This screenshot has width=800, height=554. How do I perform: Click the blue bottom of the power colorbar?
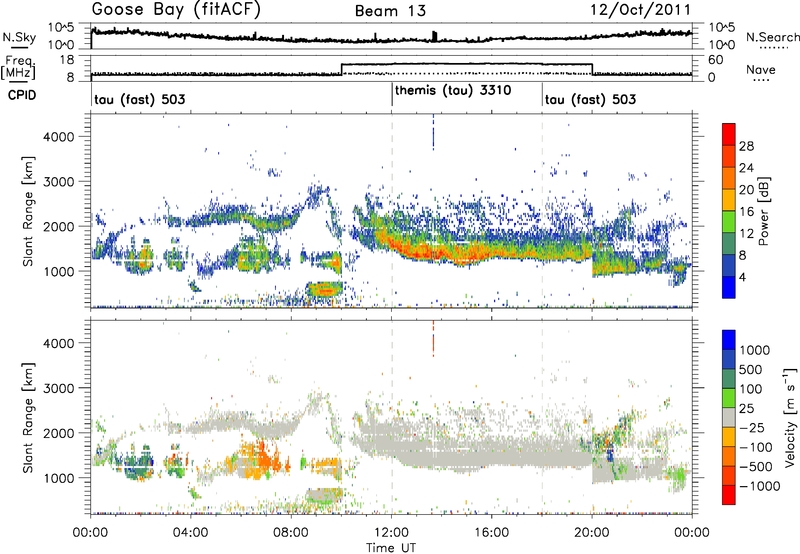[729, 287]
